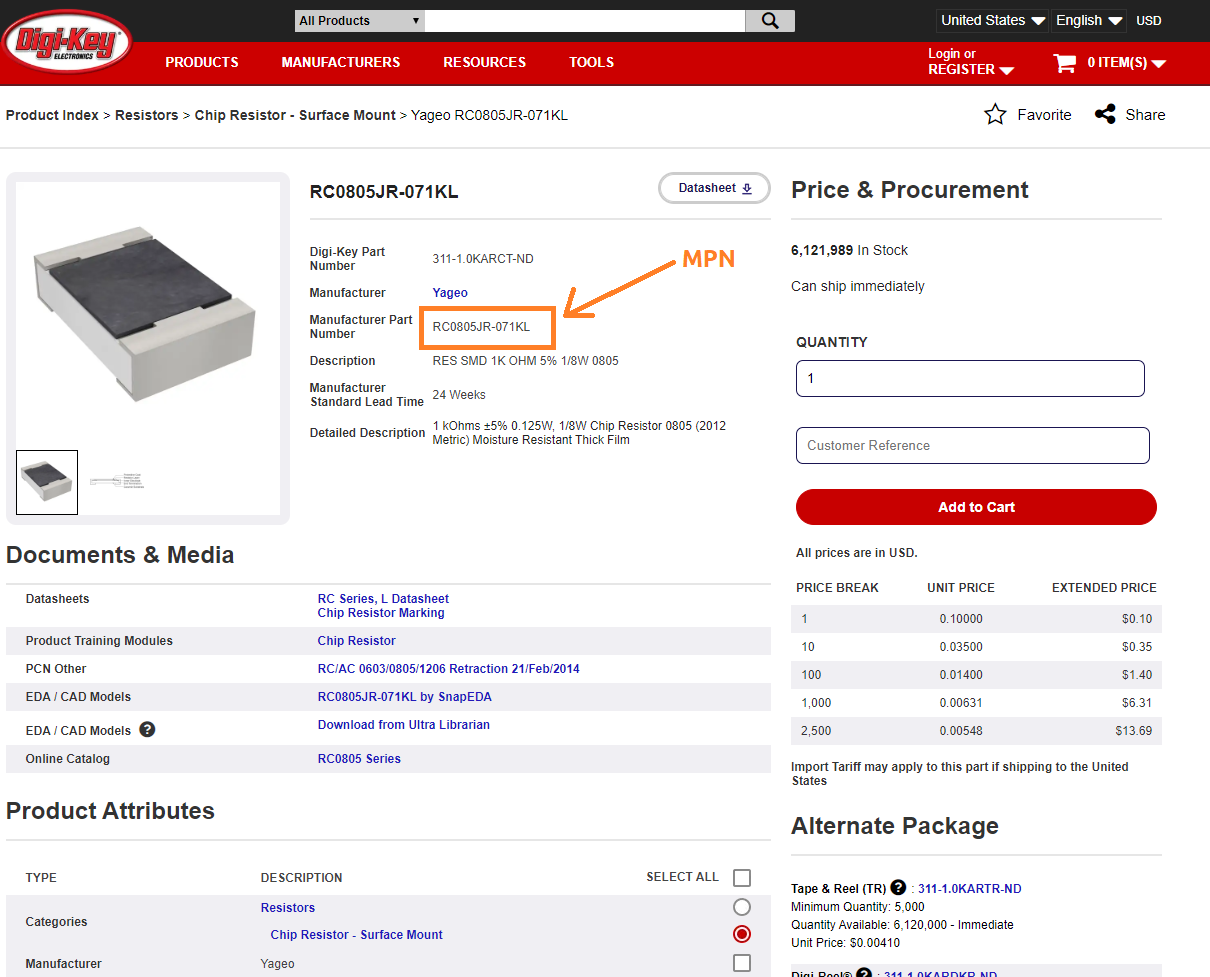The width and height of the screenshot is (1210, 977).
Task: Select the dimension drawing thumbnail
Action: [x=116, y=482]
